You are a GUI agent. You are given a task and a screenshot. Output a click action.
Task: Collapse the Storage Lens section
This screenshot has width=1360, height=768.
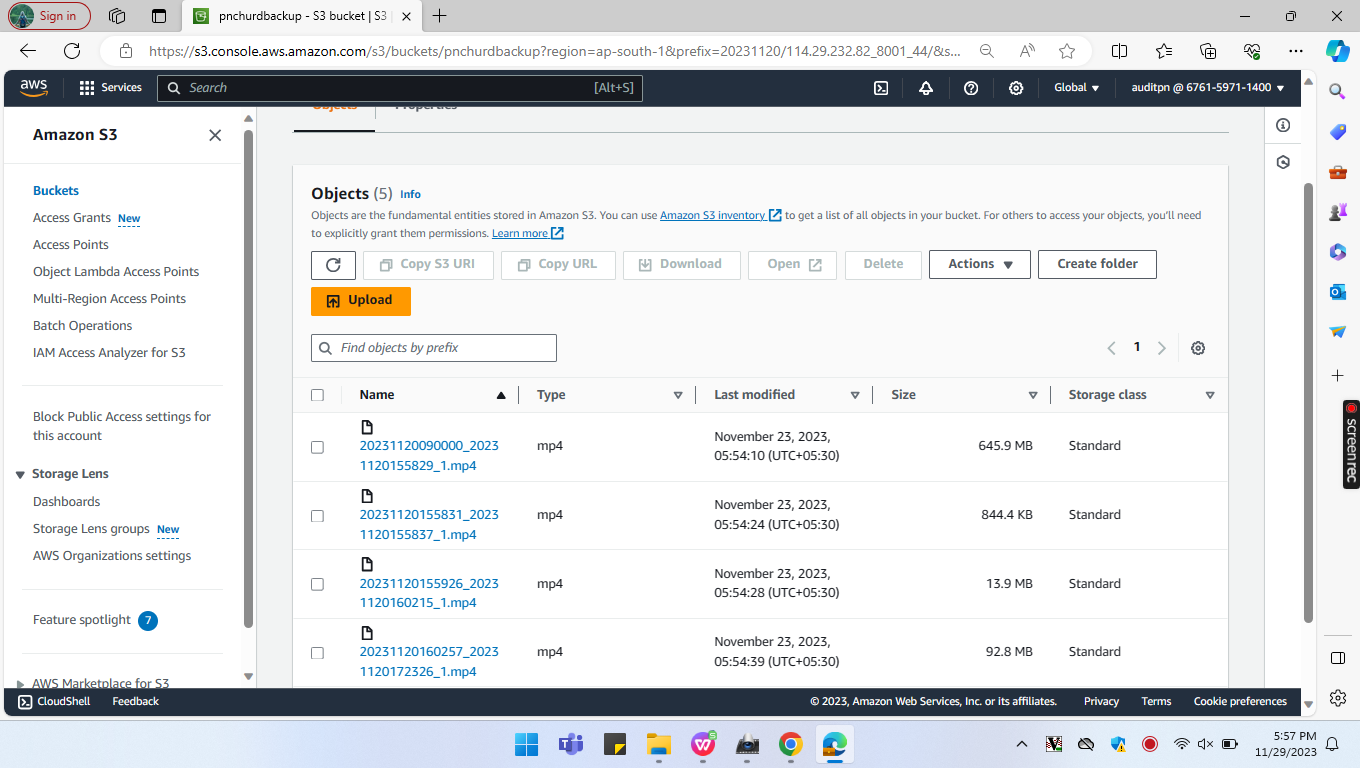[22, 475]
